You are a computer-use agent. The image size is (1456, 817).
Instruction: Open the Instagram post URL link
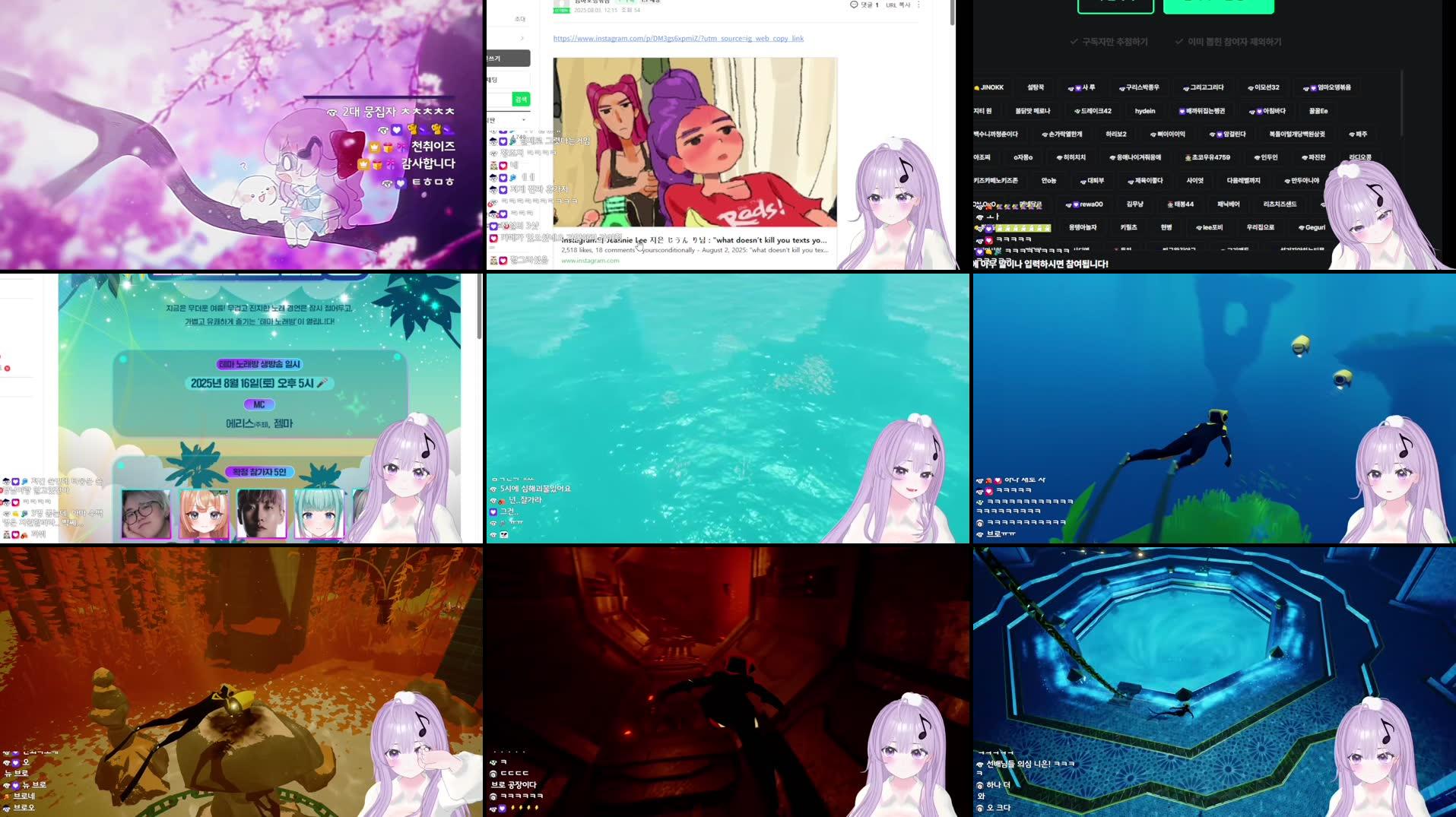[x=678, y=38]
